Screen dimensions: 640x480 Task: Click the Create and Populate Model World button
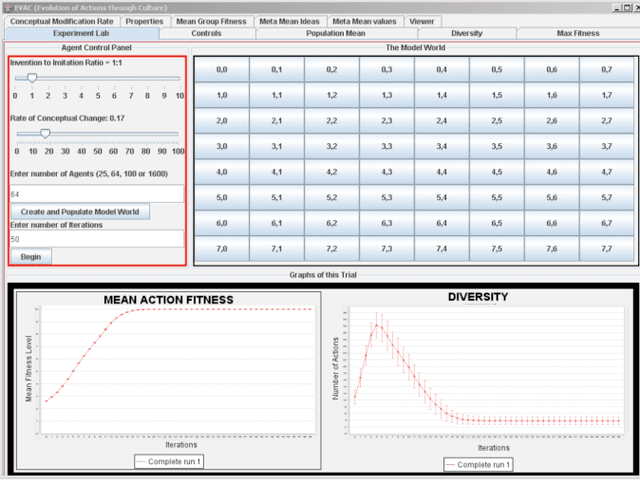point(80,212)
